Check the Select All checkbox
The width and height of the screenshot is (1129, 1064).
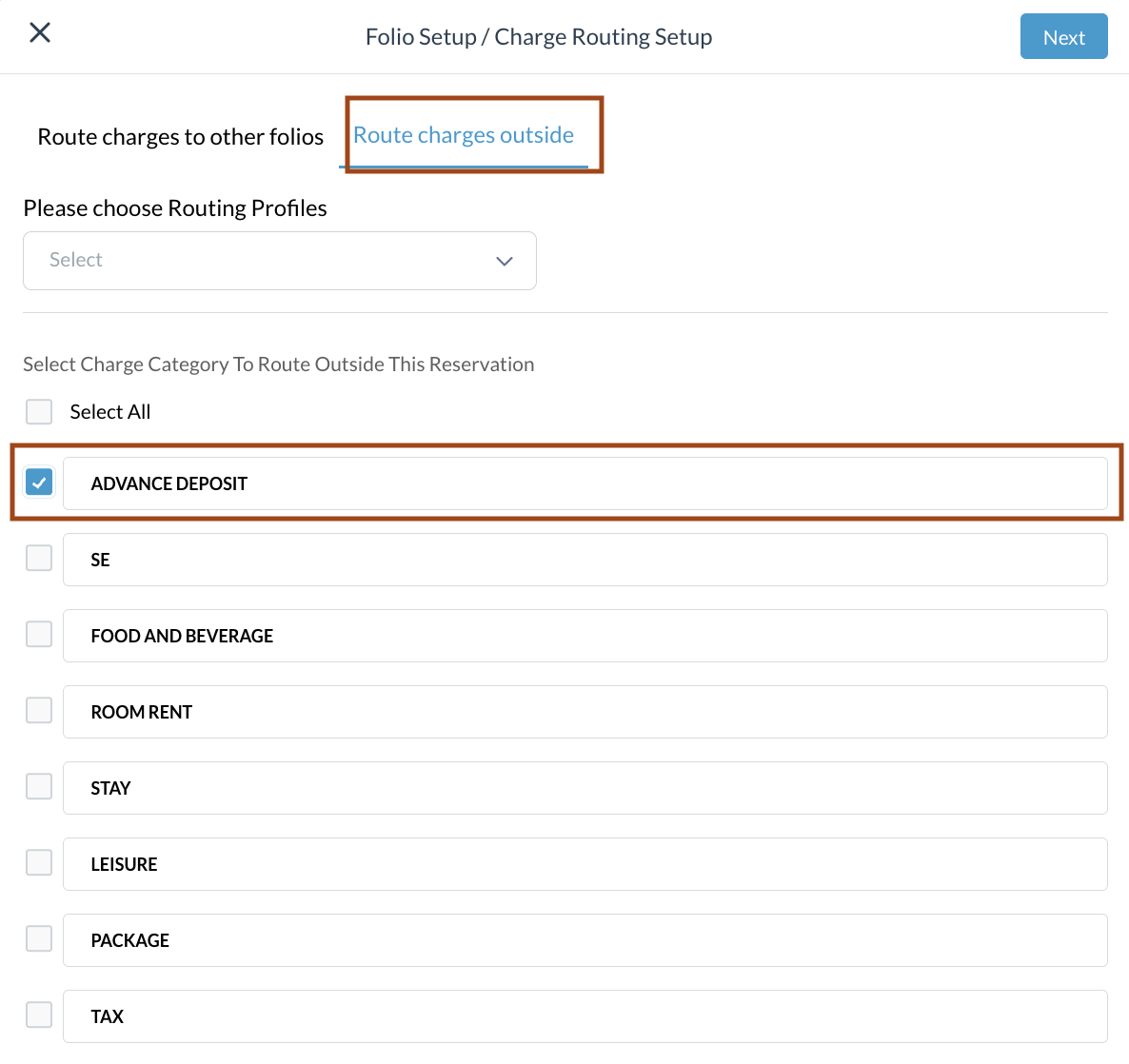39,412
